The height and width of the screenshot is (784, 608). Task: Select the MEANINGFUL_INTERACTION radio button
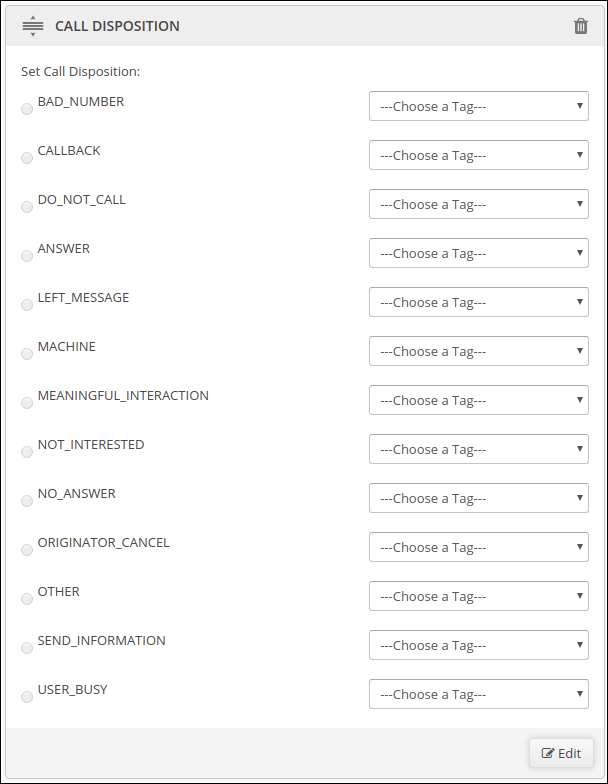click(x=27, y=403)
